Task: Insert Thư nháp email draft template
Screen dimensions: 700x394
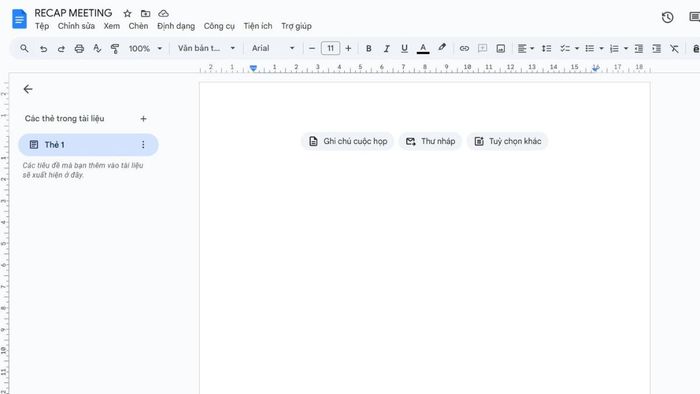Action: (430, 141)
